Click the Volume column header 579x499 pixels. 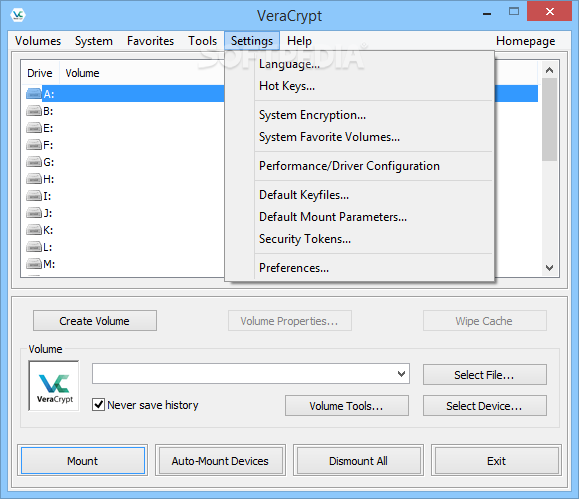82,73
